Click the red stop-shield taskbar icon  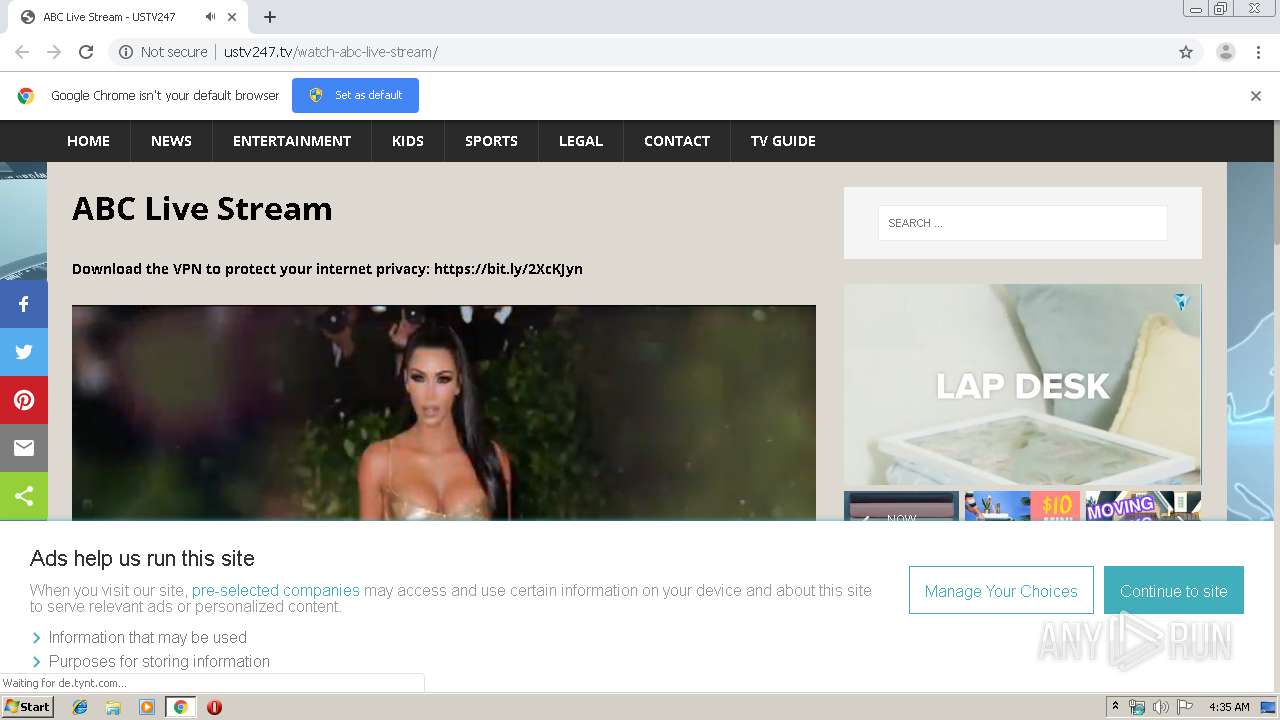coord(214,707)
